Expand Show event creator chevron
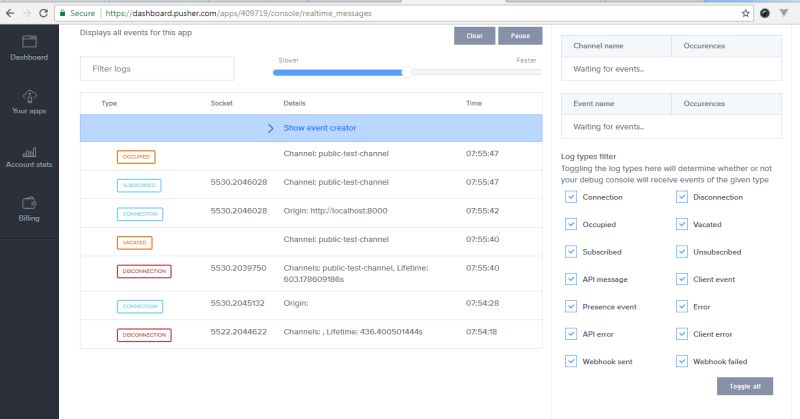 coord(270,128)
